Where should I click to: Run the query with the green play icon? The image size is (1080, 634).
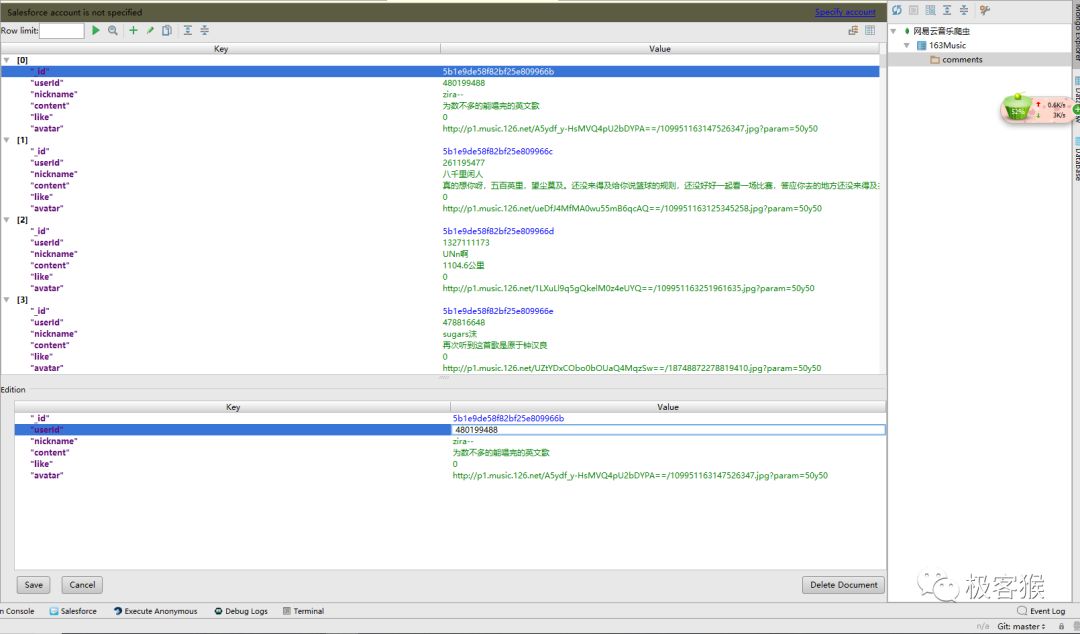[x=96, y=30]
